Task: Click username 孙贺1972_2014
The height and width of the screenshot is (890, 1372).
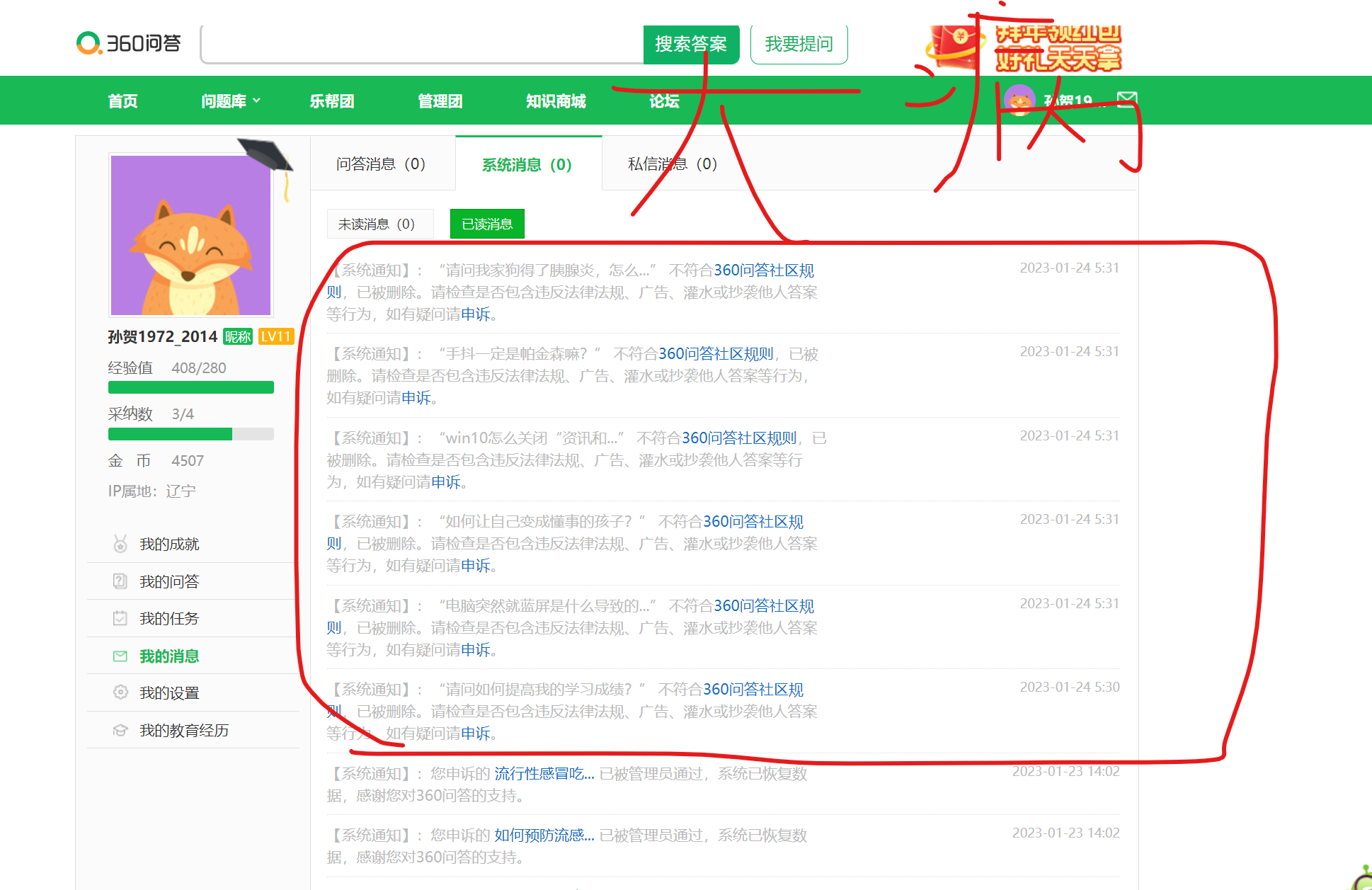Action: pos(162,337)
